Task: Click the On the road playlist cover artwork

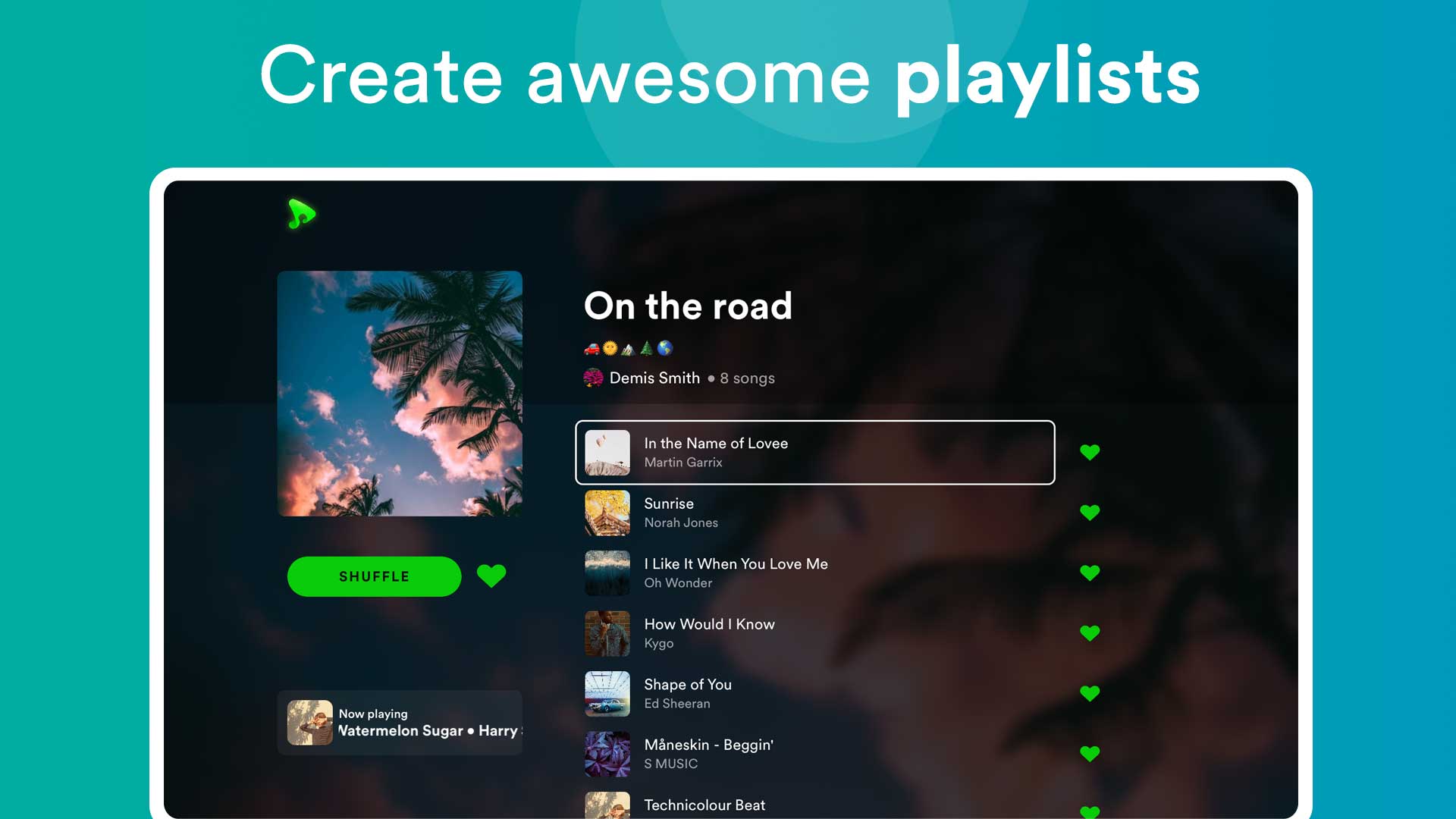Action: click(x=400, y=394)
